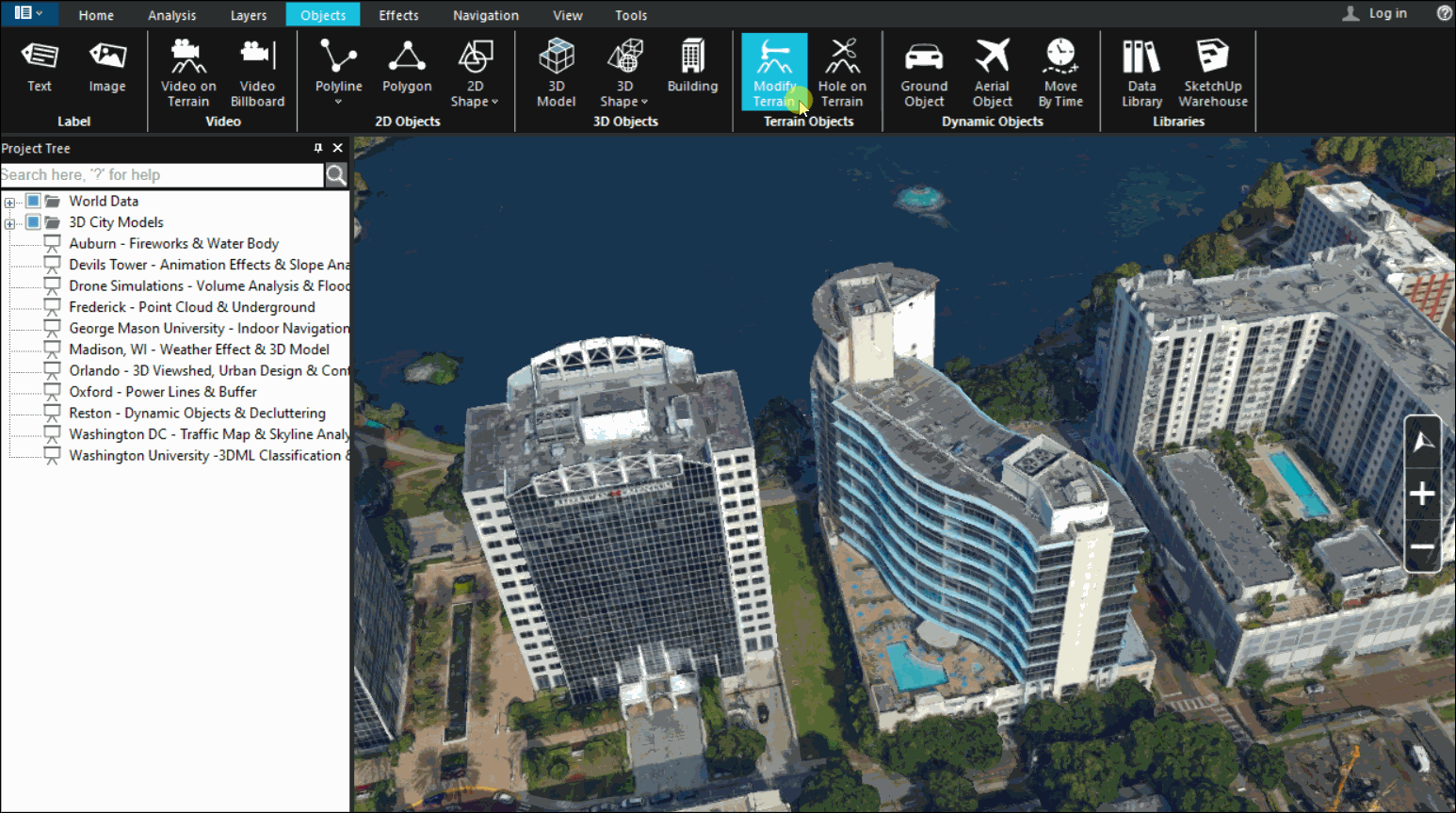1456x813 pixels.
Task: Select the Polygon drawing tool
Action: [407, 67]
